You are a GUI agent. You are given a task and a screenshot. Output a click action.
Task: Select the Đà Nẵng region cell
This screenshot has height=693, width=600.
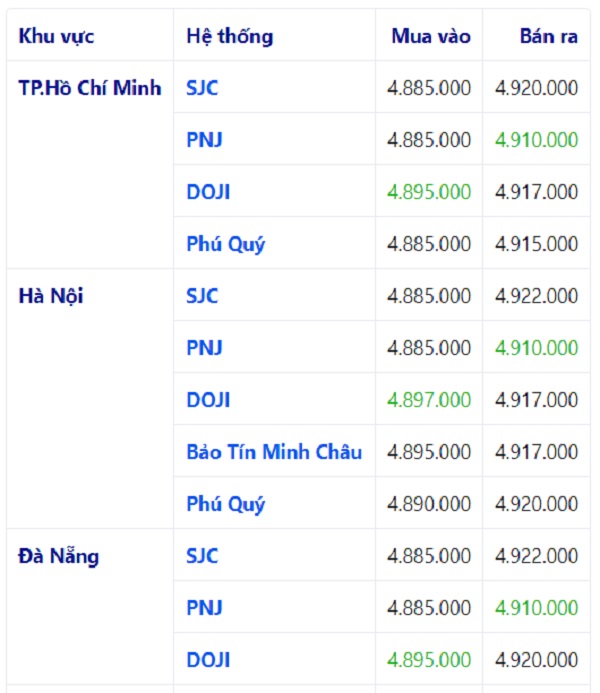(59, 556)
